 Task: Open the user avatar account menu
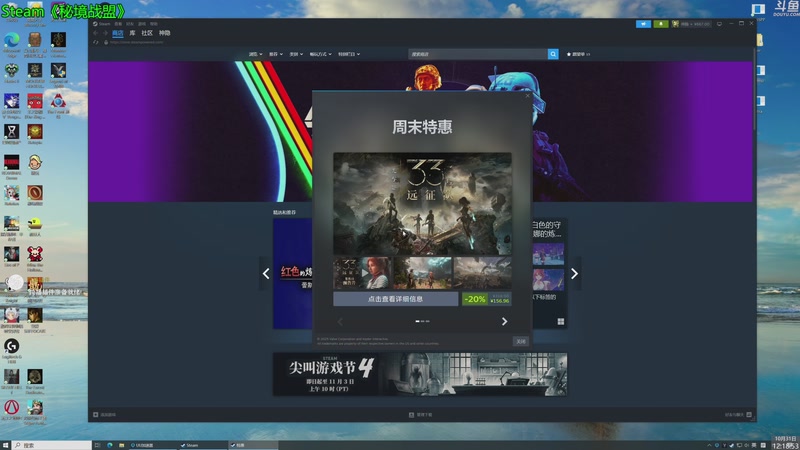692,24
